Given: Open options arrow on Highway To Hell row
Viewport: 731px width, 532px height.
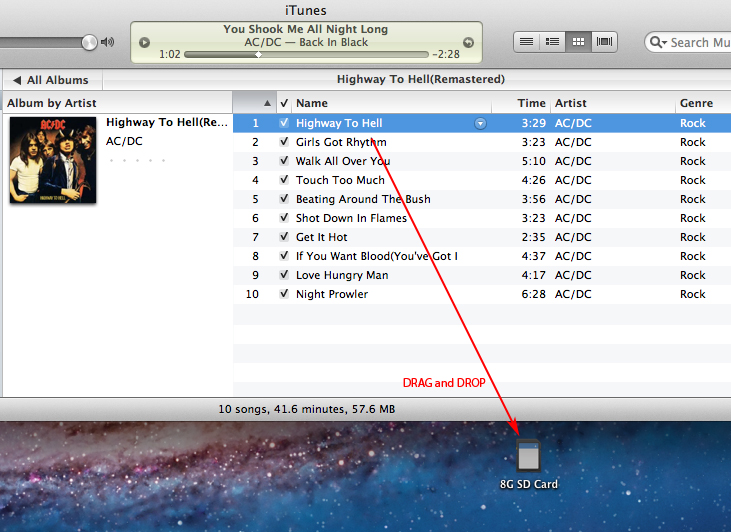Looking at the screenshot, I should click(x=480, y=123).
